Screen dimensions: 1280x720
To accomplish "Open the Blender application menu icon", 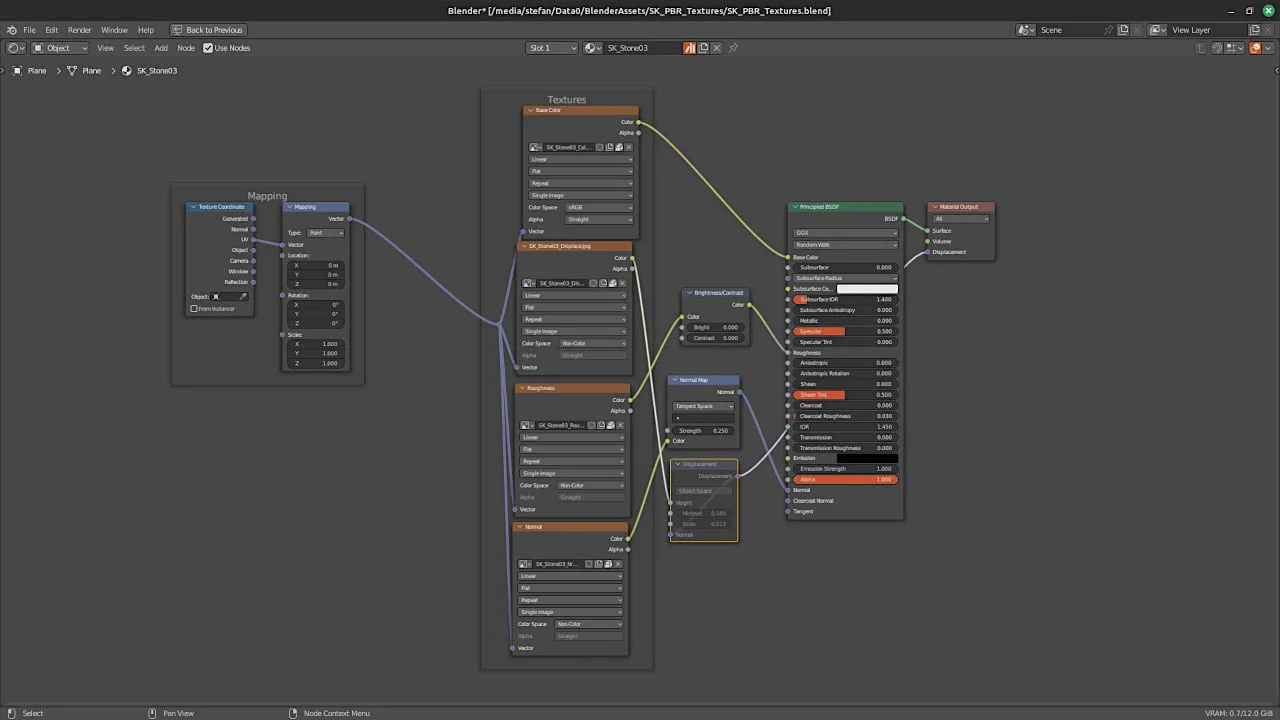I will (12, 29).
